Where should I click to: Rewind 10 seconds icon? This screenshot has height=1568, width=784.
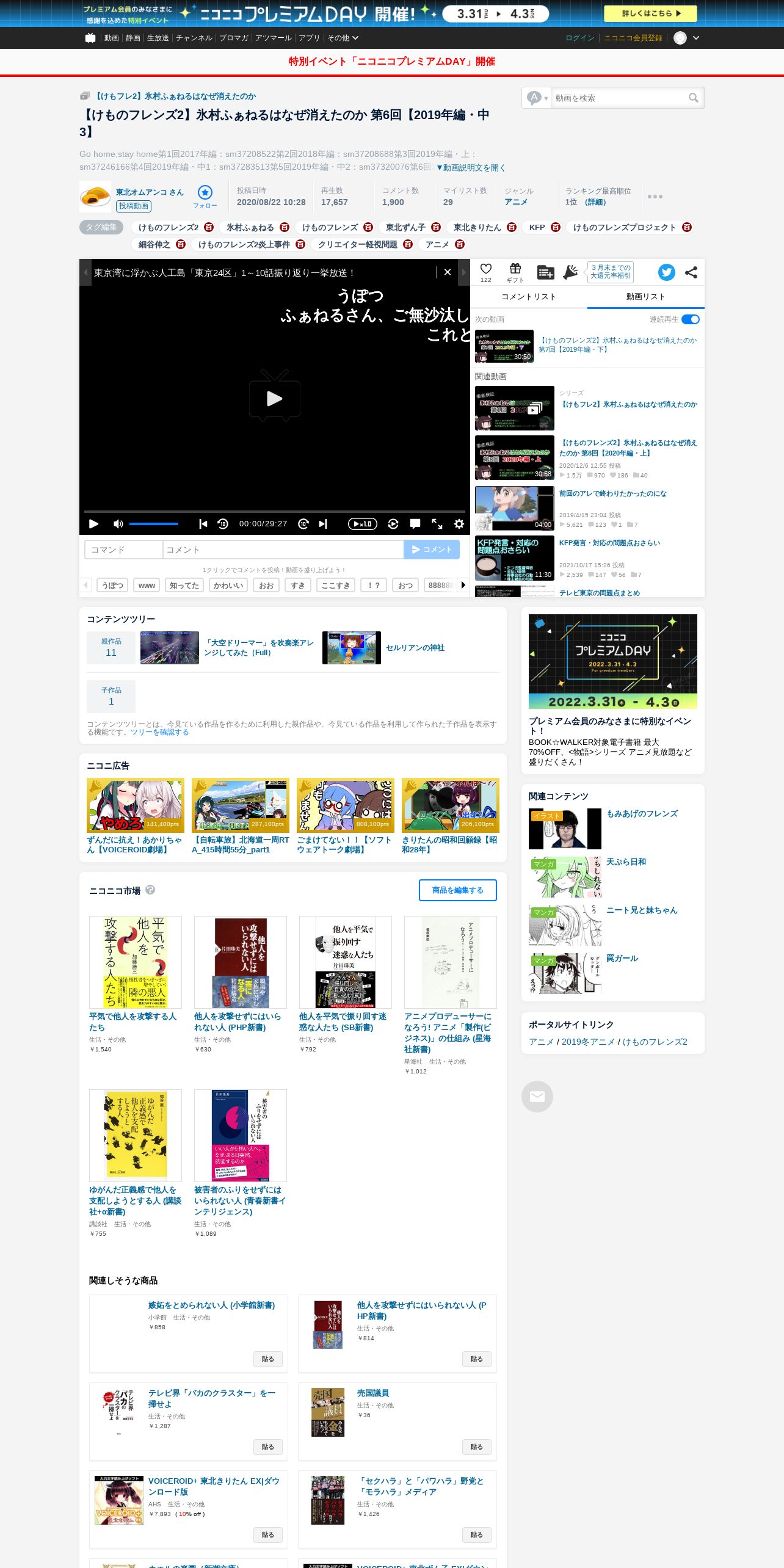[223, 524]
